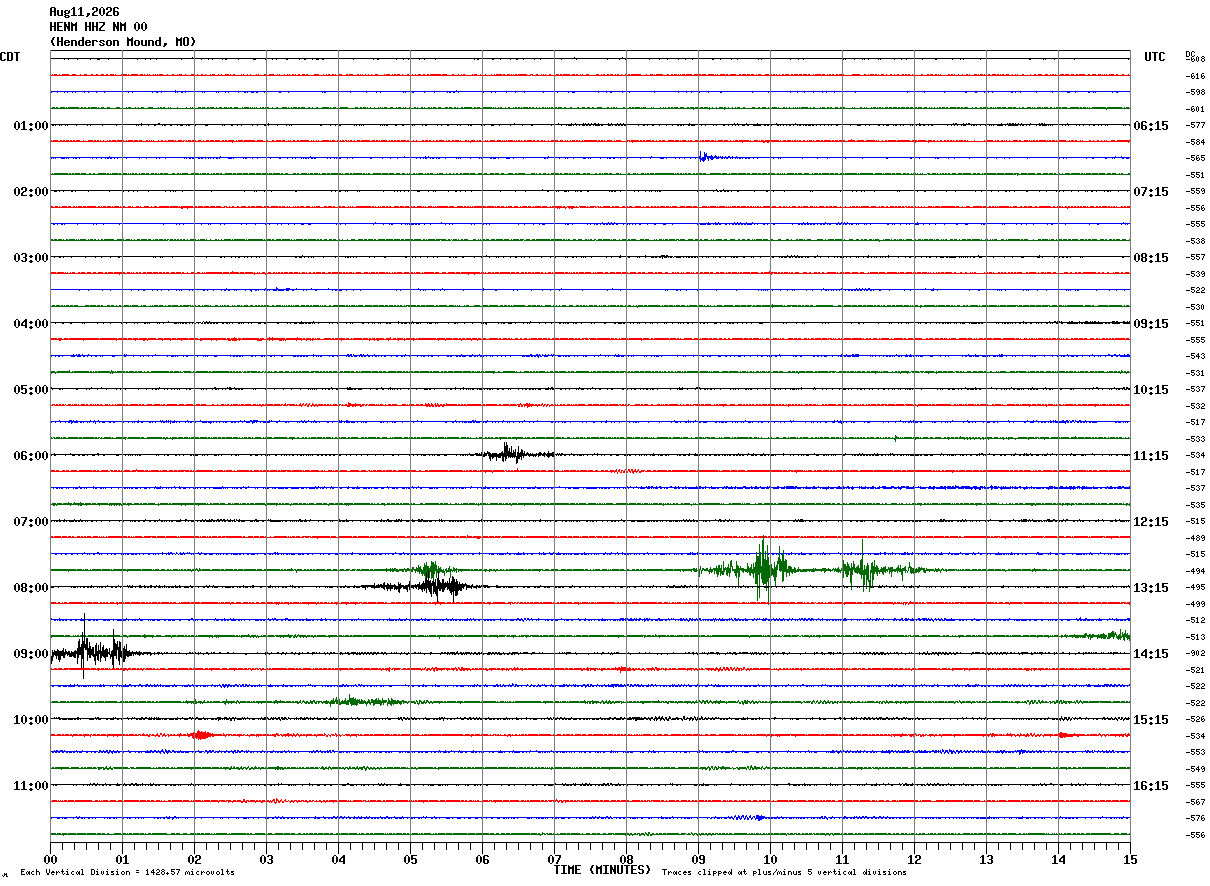Click the small blue event near minute nine
The width and height of the screenshot is (1210, 886).
720,157
